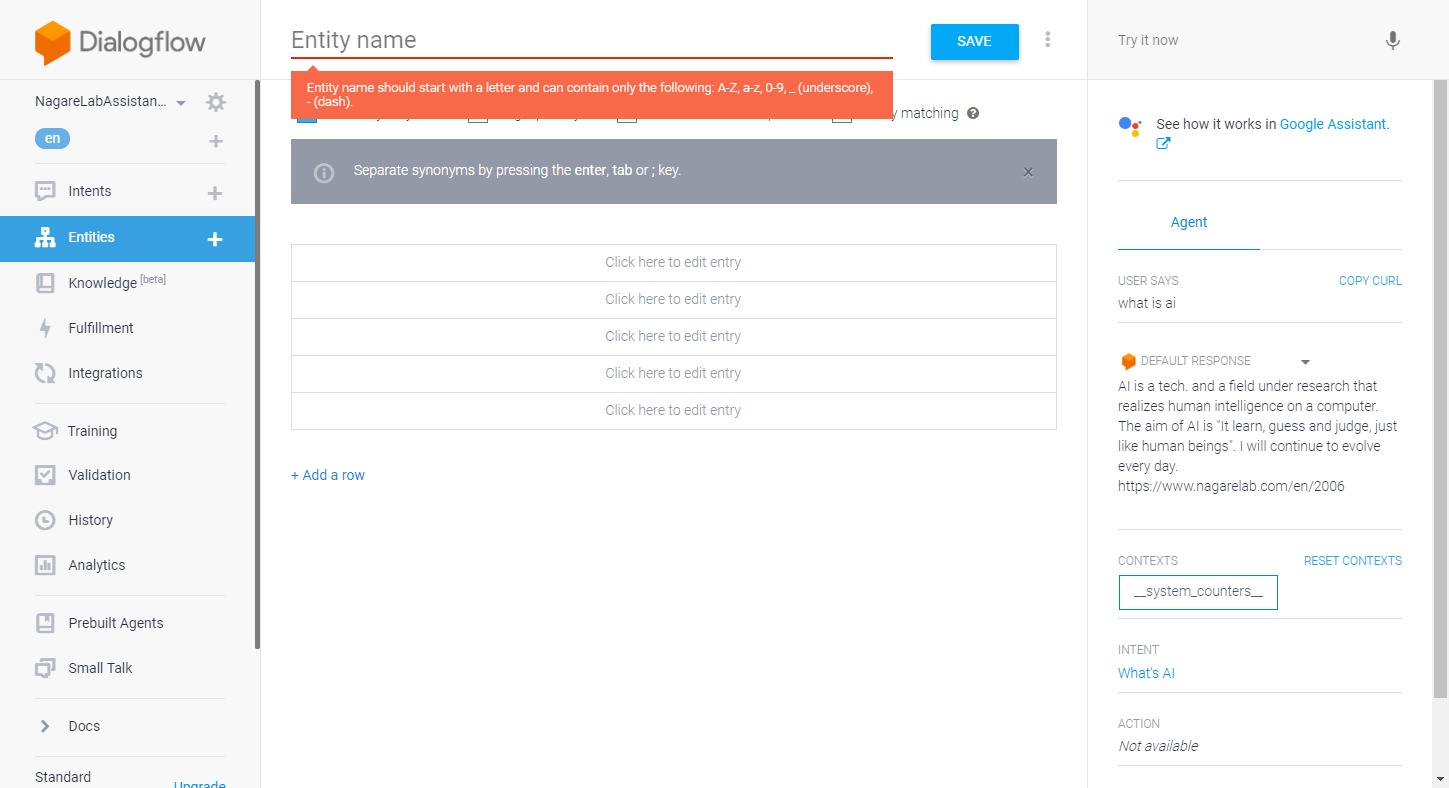Open the NagareLabAssistant agent dropdown
Image resolution: width=1449 pixels, height=788 pixels.
click(x=181, y=103)
